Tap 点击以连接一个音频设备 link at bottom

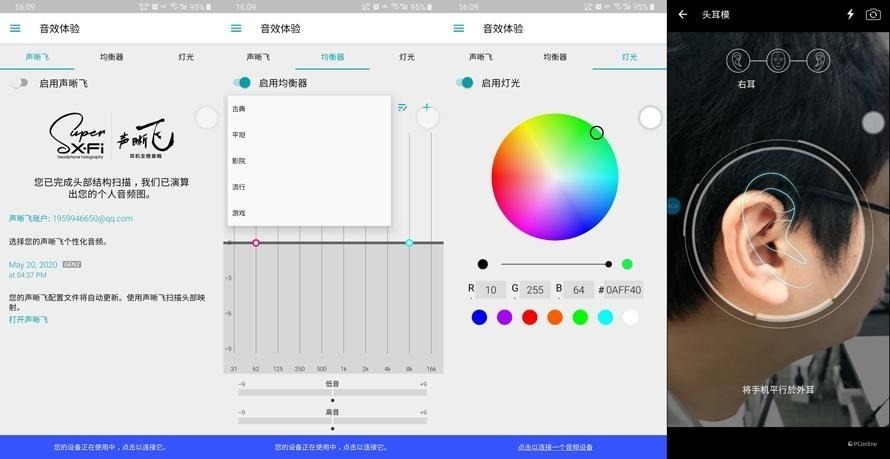[x=555, y=447]
